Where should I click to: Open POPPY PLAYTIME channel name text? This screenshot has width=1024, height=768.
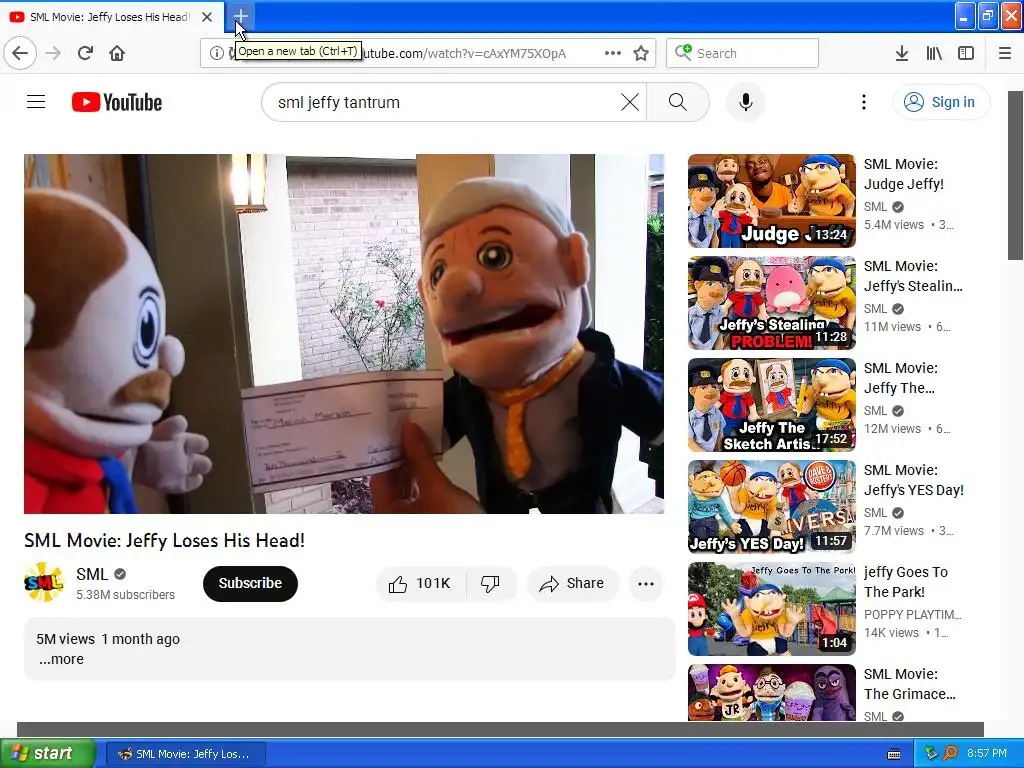912,615
